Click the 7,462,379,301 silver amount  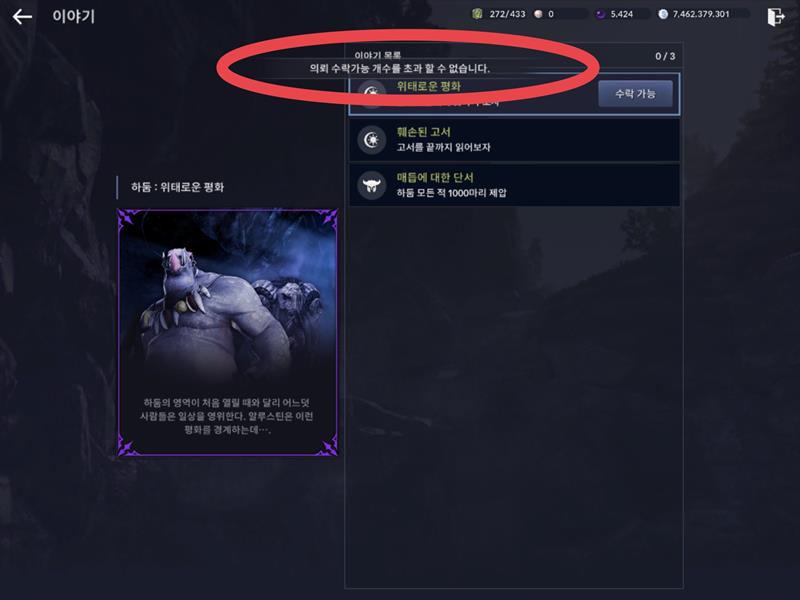pos(701,14)
